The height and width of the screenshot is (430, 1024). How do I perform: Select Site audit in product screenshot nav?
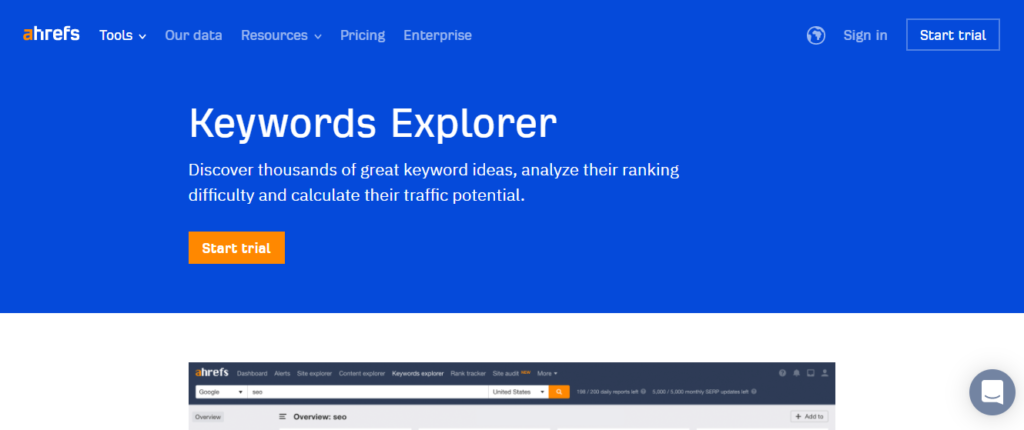[511, 374]
